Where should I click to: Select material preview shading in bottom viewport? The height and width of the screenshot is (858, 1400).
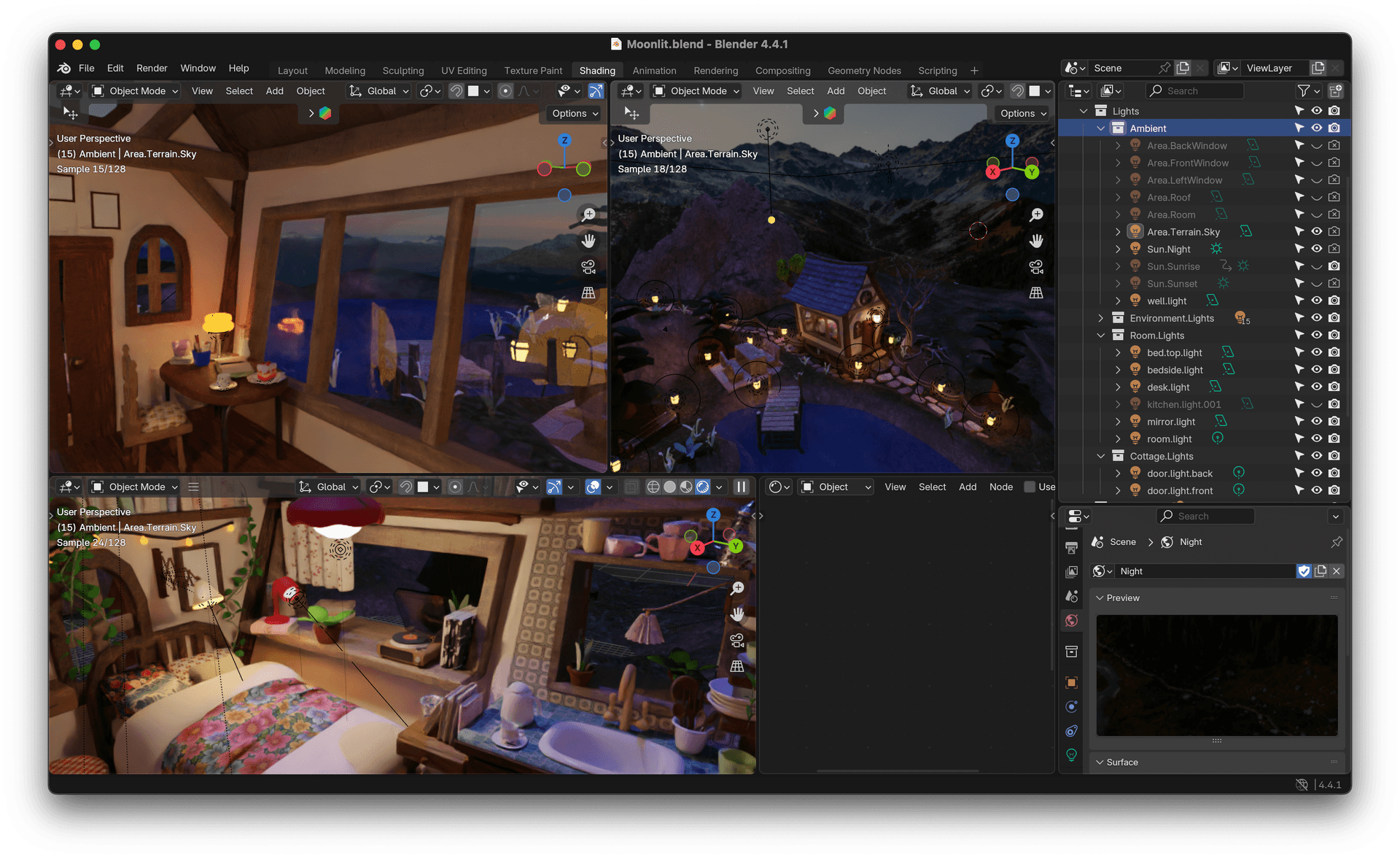point(686,487)
